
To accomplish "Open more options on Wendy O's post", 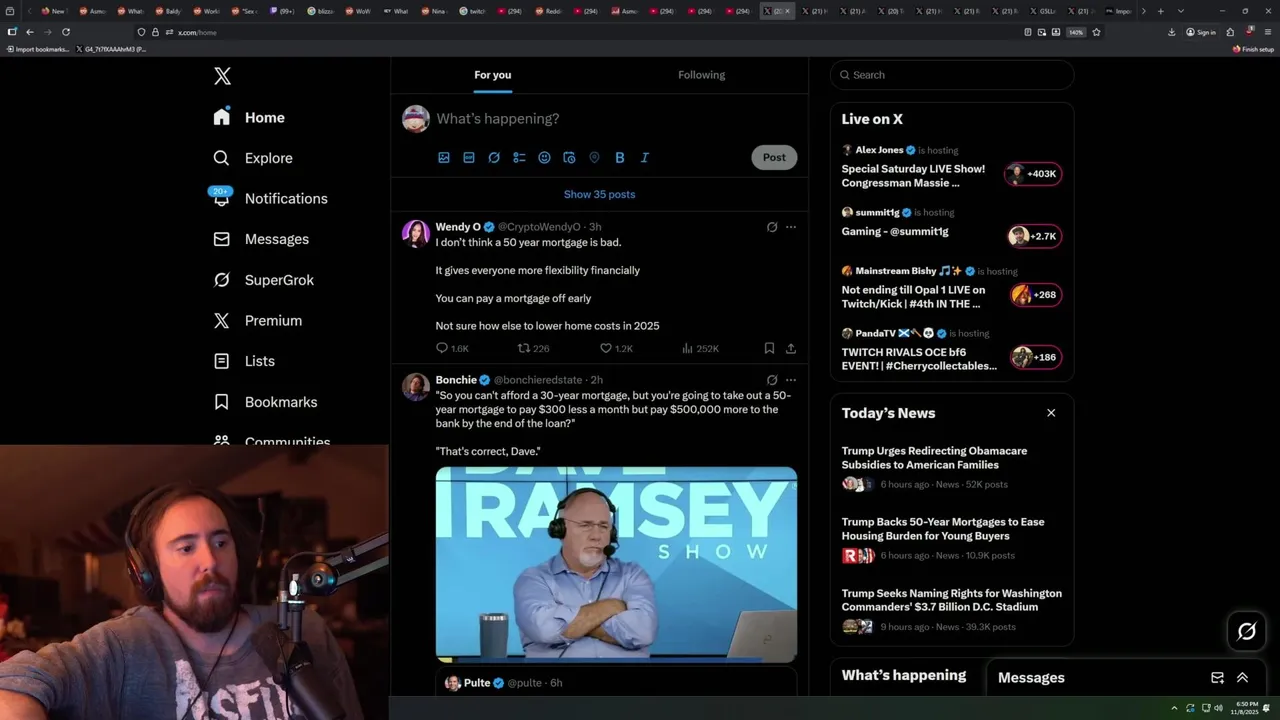I will point(791,227).
